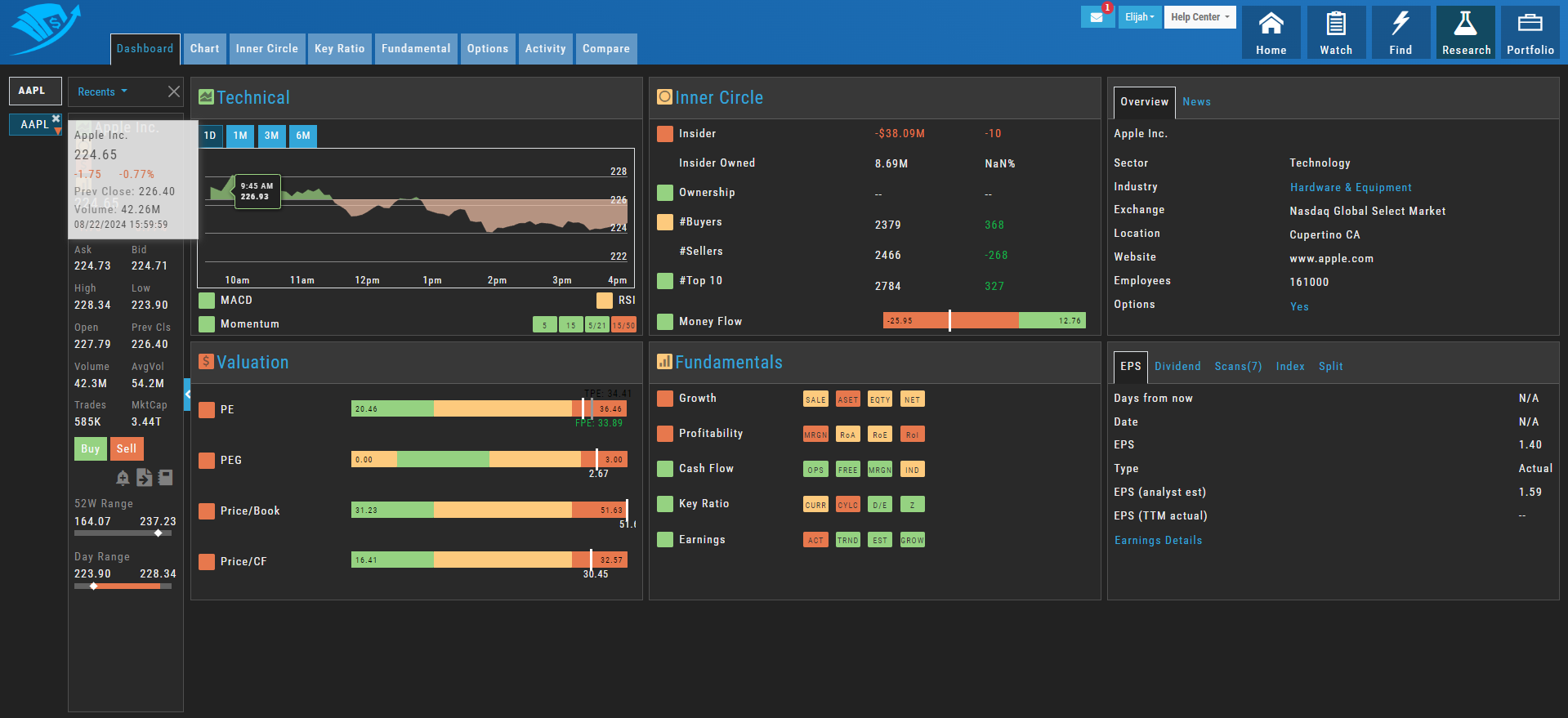1568x718 pixels.
Task: Switch to the Compare tab
Action: 606,49
